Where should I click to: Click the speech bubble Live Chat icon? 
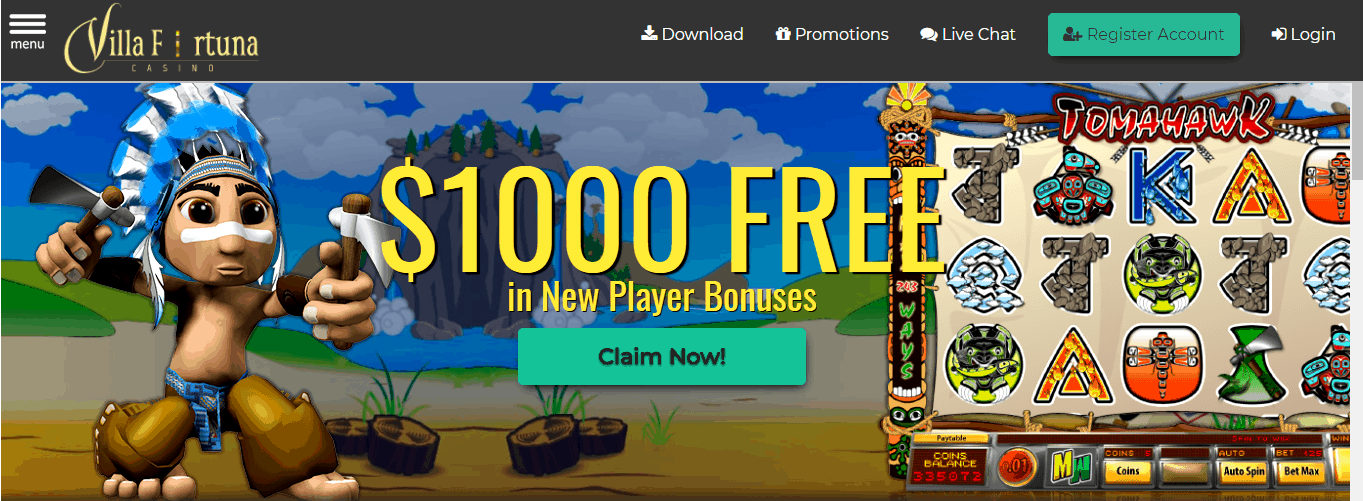[x=928, y=34]
